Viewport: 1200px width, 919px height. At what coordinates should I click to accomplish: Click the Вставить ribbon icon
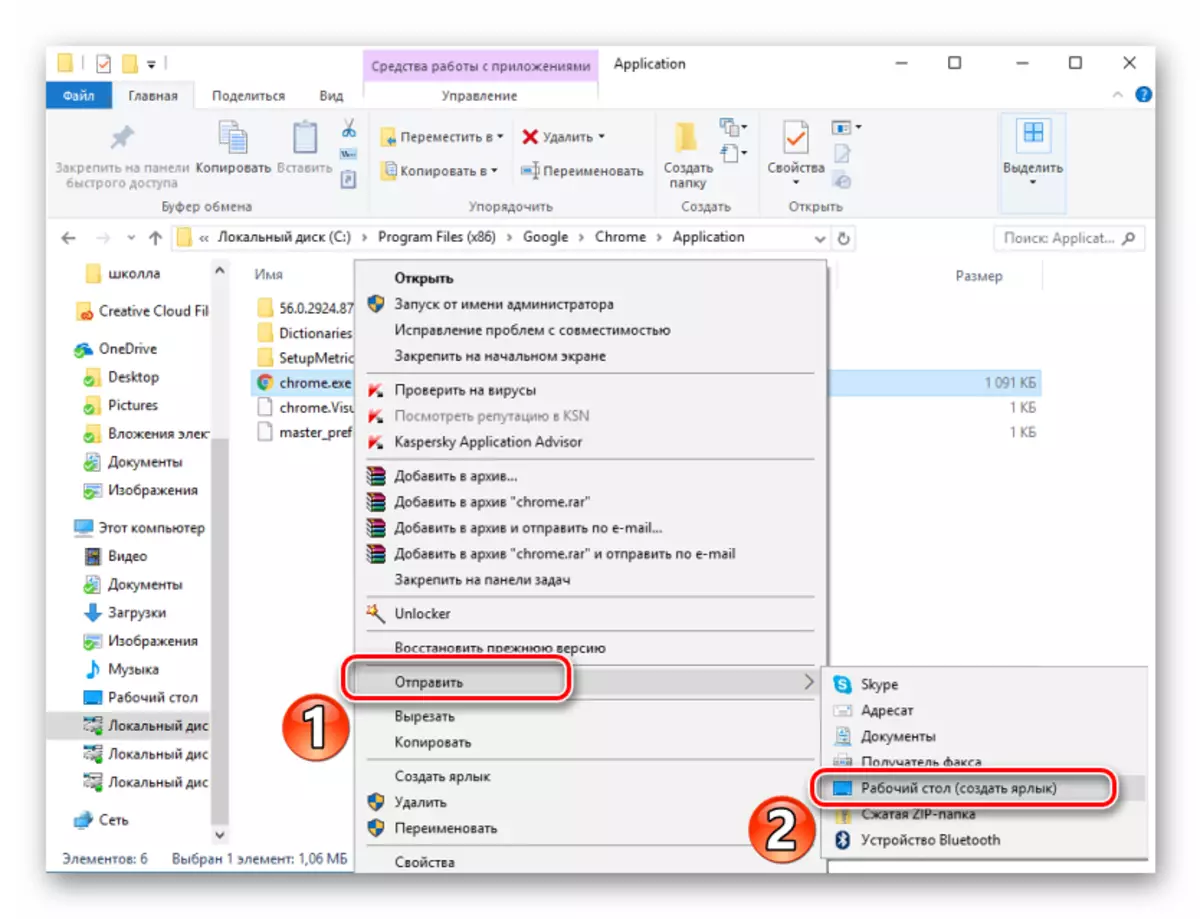[304, 138]
